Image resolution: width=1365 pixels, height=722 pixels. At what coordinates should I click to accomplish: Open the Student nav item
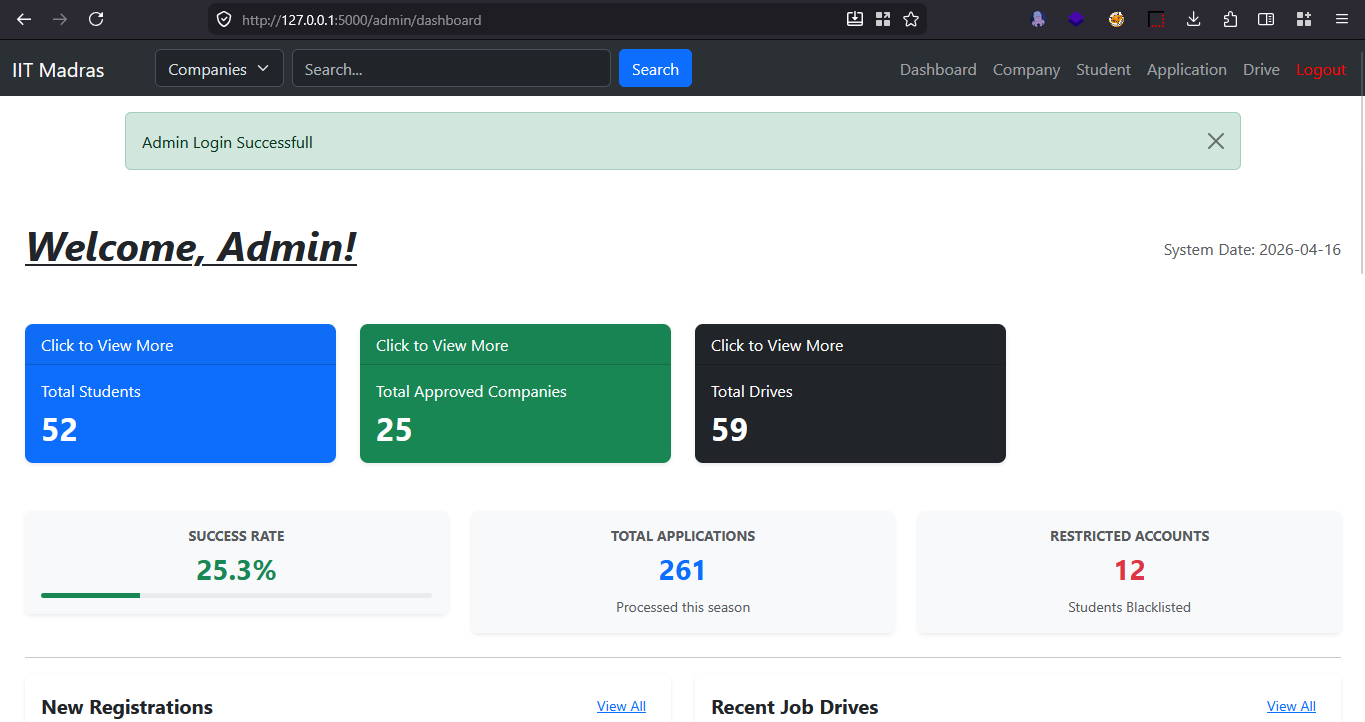pyautogui.click(x=1103, y=69)
